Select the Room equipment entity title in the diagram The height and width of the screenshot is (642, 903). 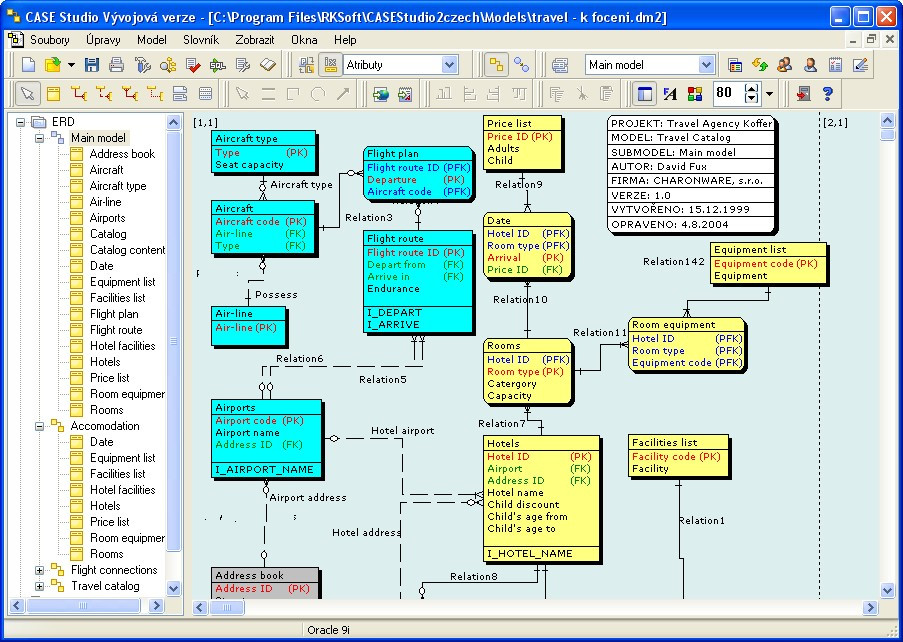673,324
